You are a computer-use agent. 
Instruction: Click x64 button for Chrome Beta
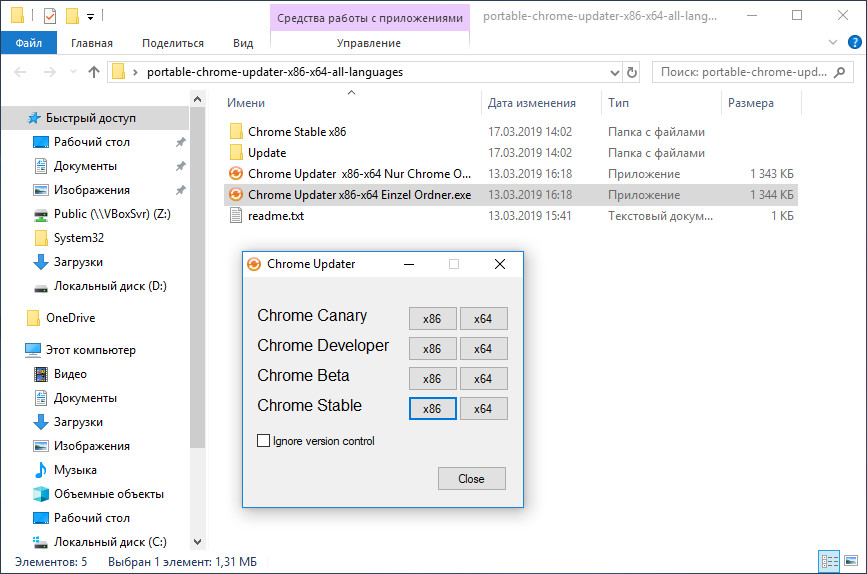pos(483,379)
